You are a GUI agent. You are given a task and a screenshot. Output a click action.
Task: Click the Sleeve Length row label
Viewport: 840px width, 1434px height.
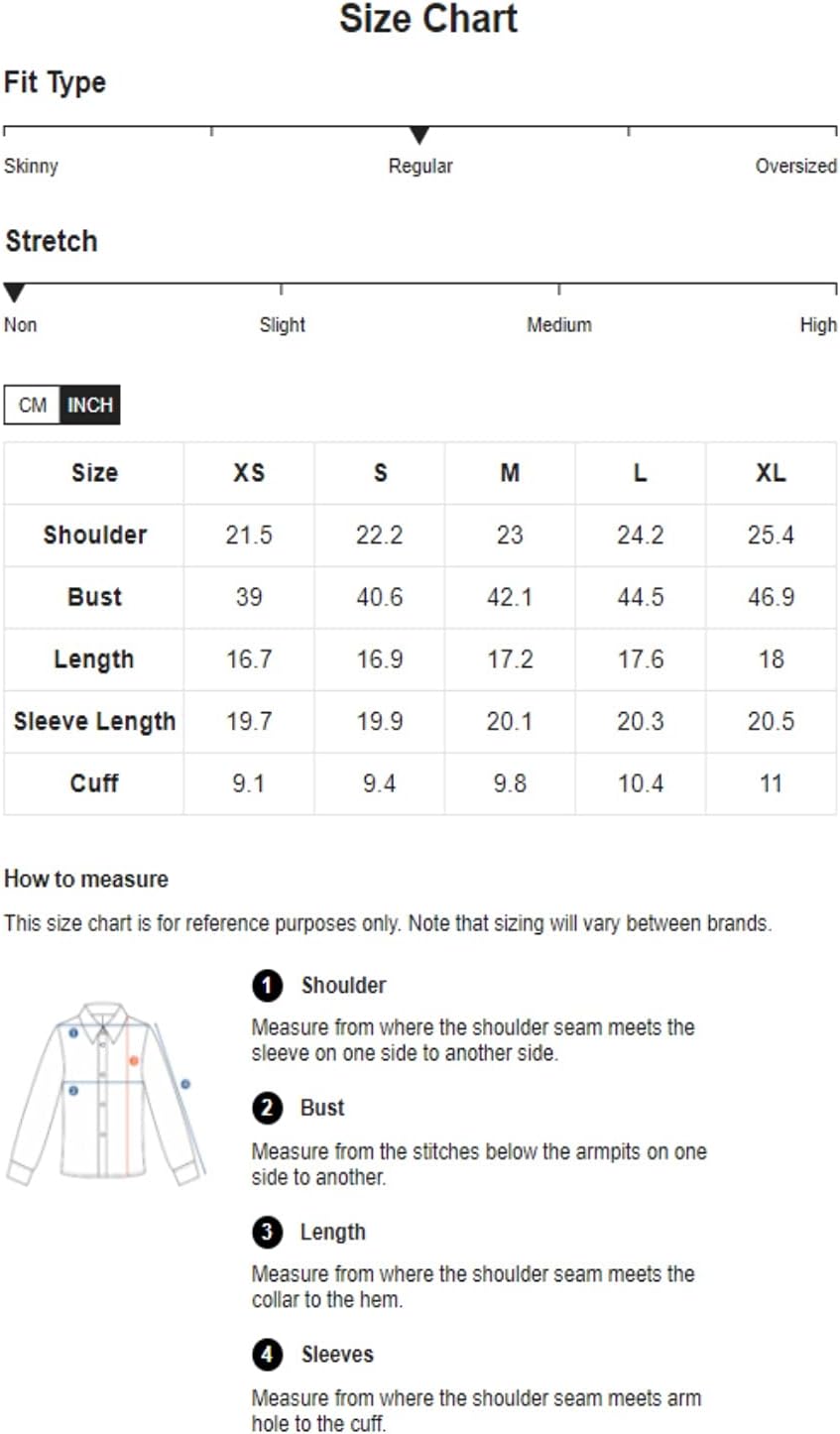coord(94,722)
